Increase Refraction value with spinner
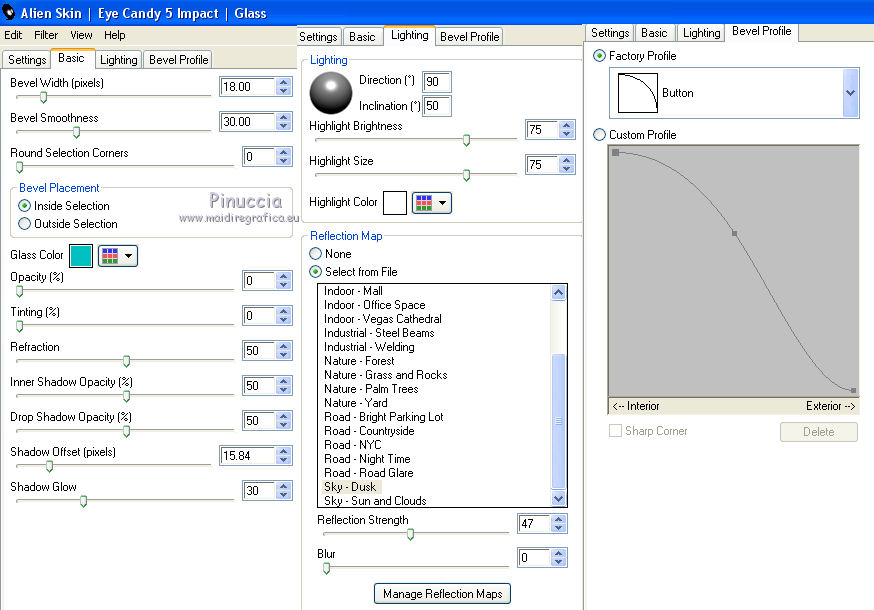Viewport: 874px width, 610px height. pos(284,346)
